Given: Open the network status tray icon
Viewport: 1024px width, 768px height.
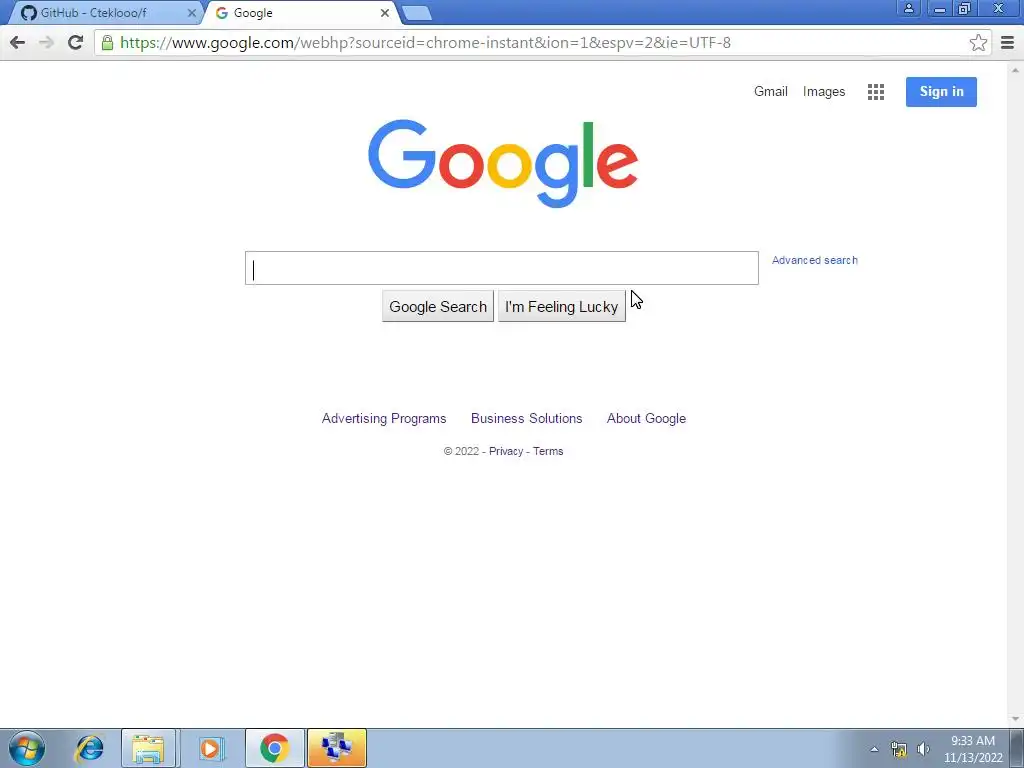Looking at the screenshot, I should tap(899, 749).
